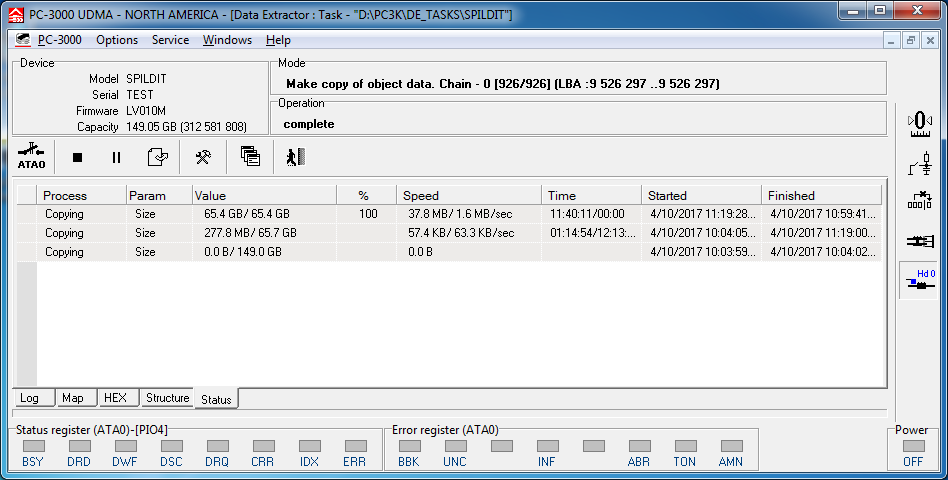948x480 pixels.
Task: Open the Service menu
Action: point(170,40)
